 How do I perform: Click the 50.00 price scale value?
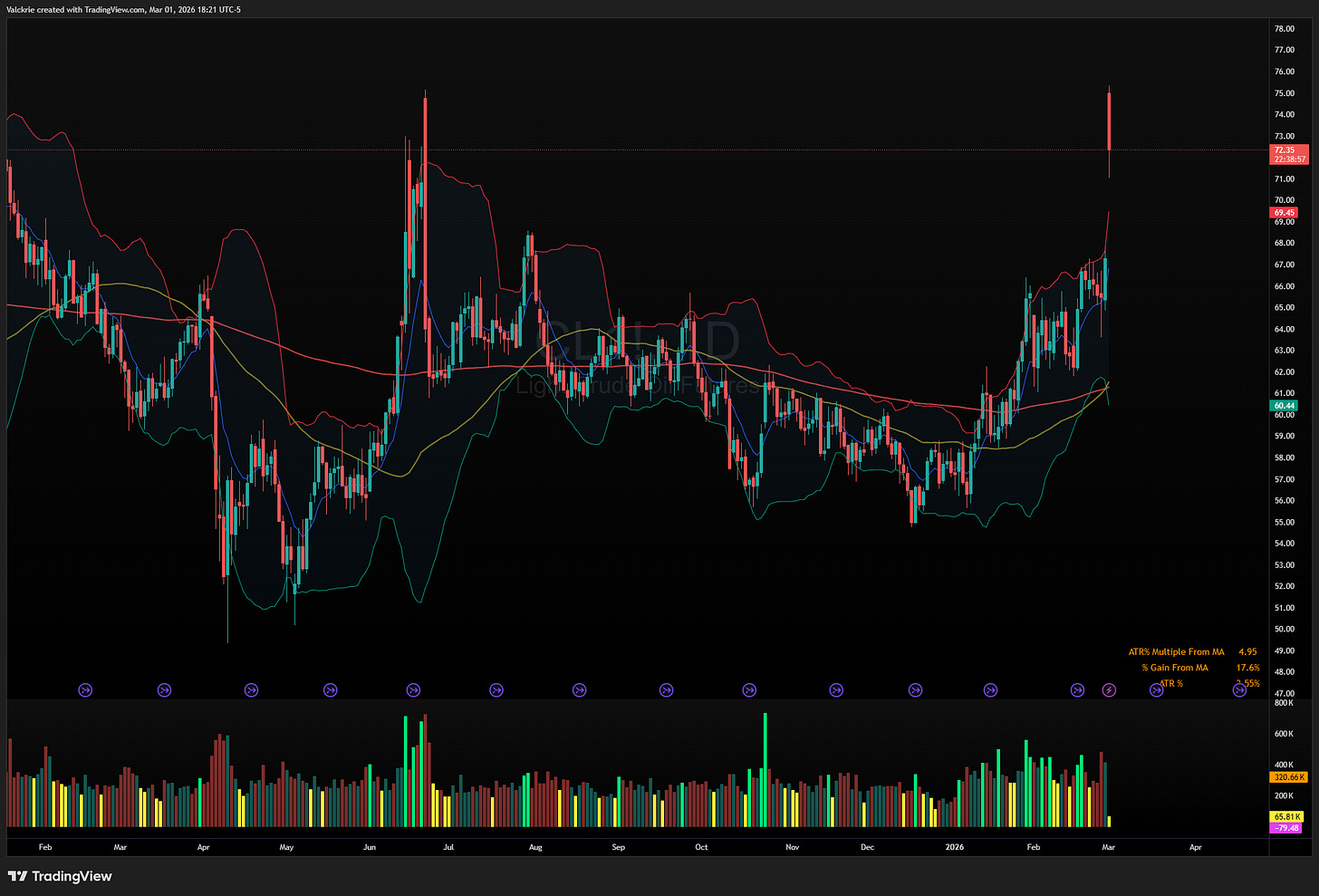point(1284,630)
